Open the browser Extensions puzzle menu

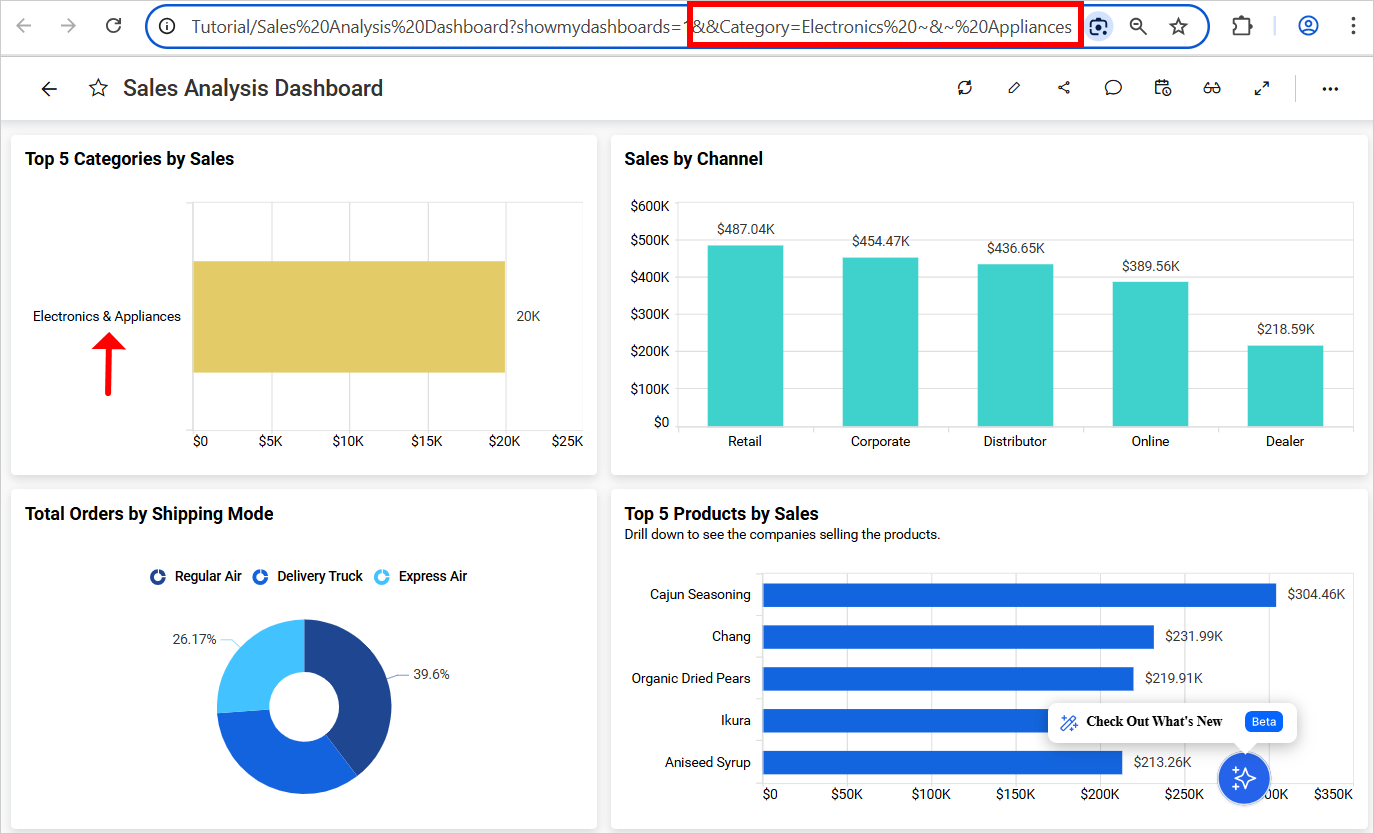[x=1242, y=26]
